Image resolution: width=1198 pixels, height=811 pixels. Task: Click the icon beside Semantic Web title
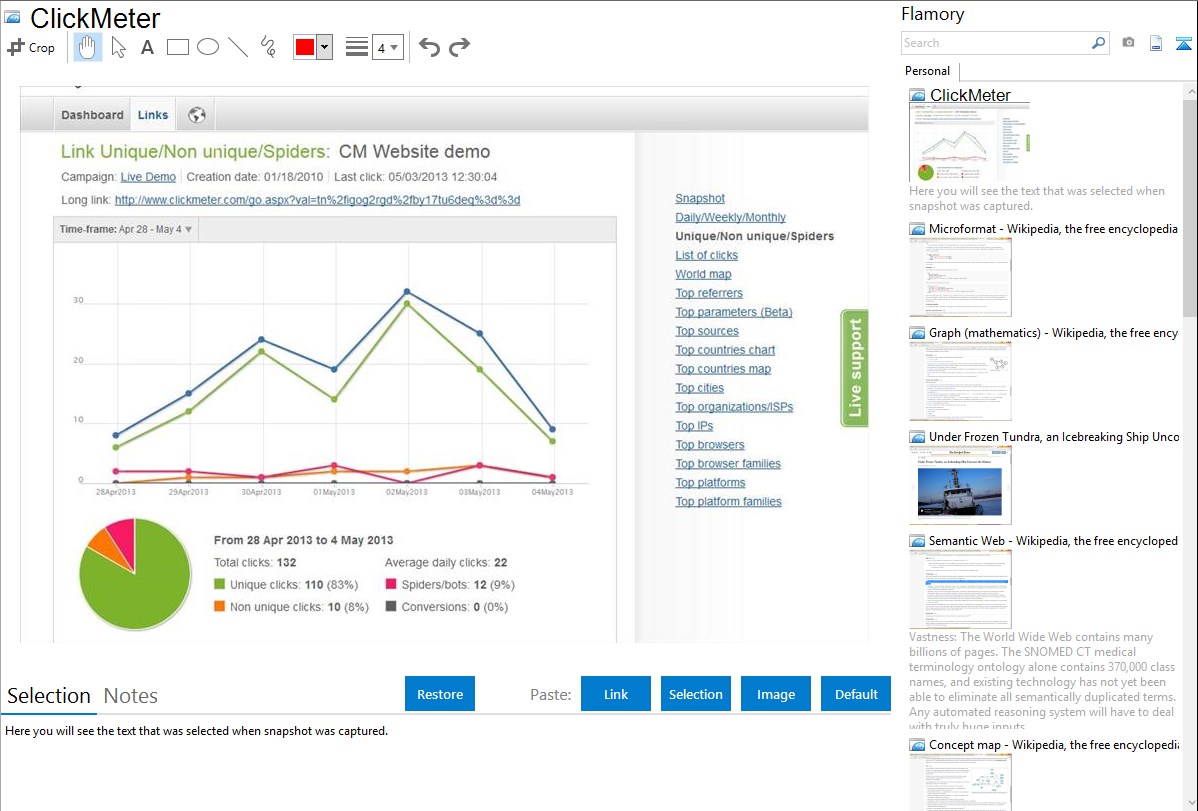[917, 540]
